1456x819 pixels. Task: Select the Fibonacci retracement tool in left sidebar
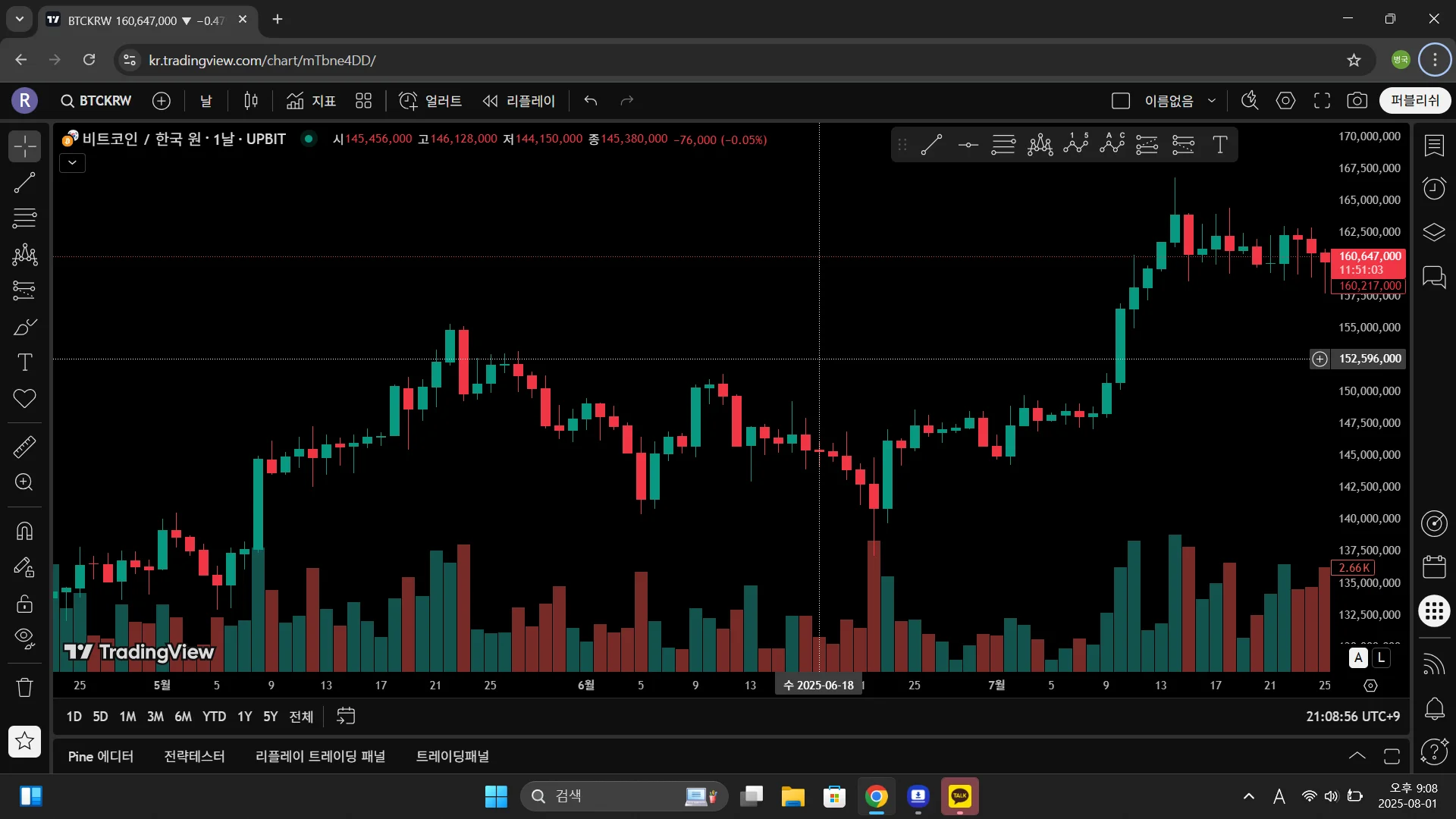[24, 218]
